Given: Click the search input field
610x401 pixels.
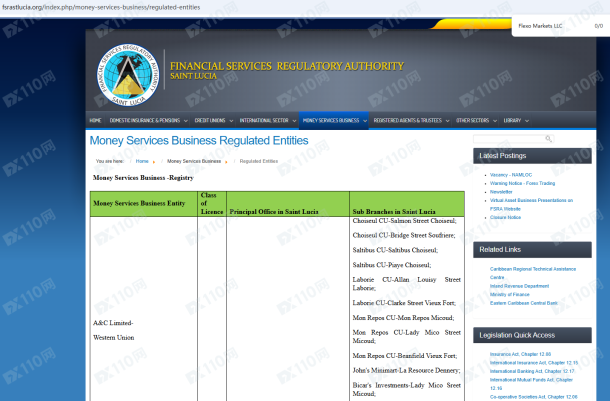Looking at the screenshot, I should (510, 139).
